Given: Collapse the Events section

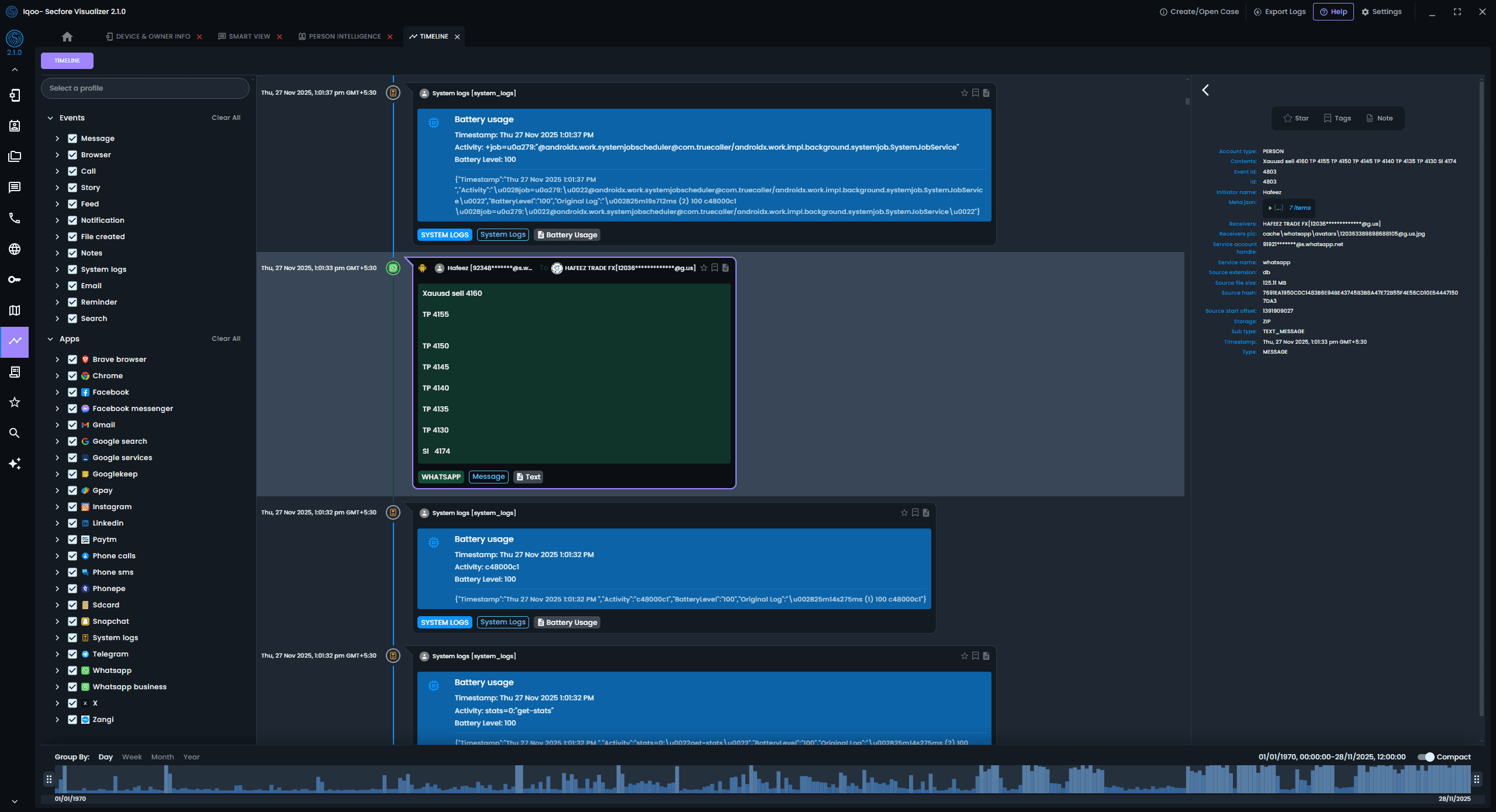Looking at the screenshot, I should click(x=50, y=118).
